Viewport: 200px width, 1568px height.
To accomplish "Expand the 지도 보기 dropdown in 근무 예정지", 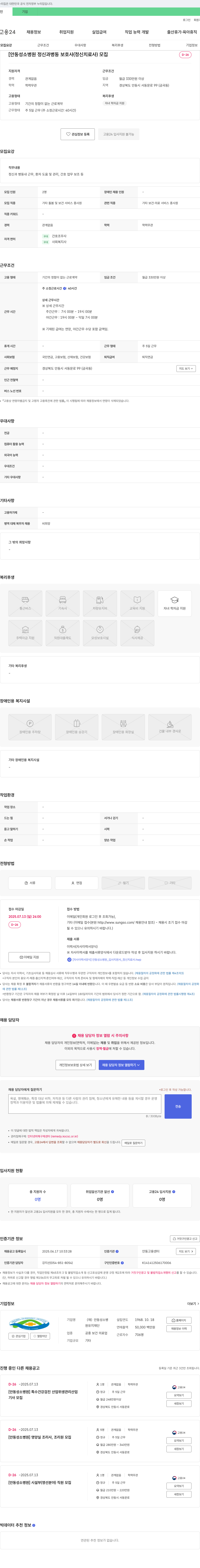I will (186, 368).
